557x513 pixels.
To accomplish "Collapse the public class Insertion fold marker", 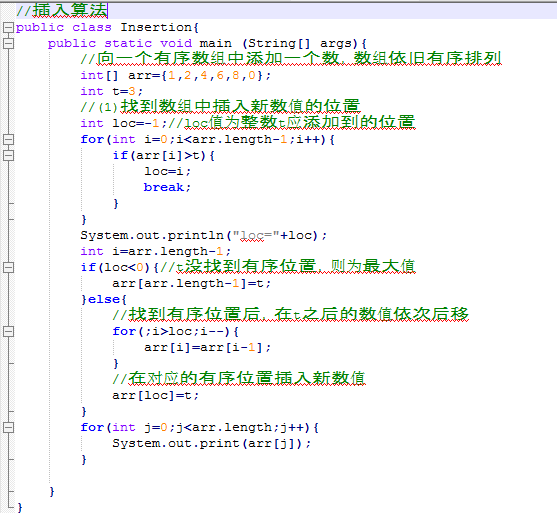I will click(x=8, y=27).
